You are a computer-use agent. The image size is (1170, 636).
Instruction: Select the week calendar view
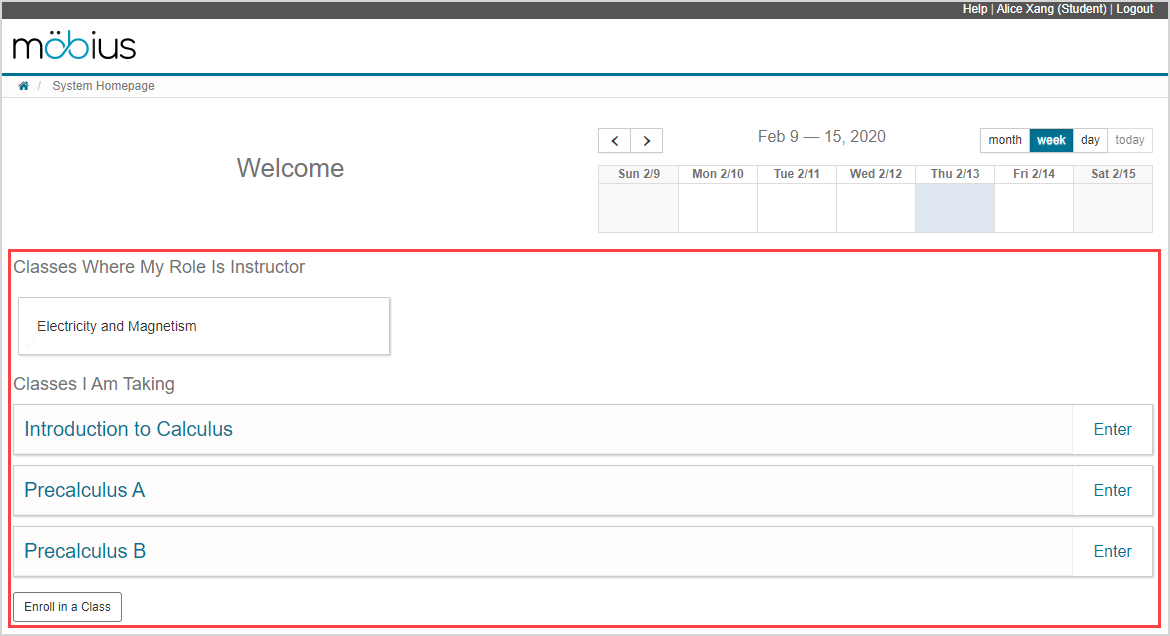click(x=1051, y=140)
